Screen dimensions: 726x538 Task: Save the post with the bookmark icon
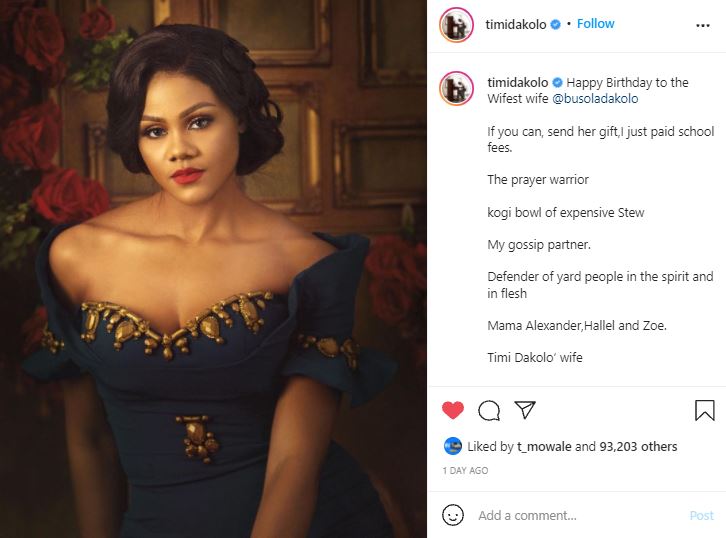704,410
